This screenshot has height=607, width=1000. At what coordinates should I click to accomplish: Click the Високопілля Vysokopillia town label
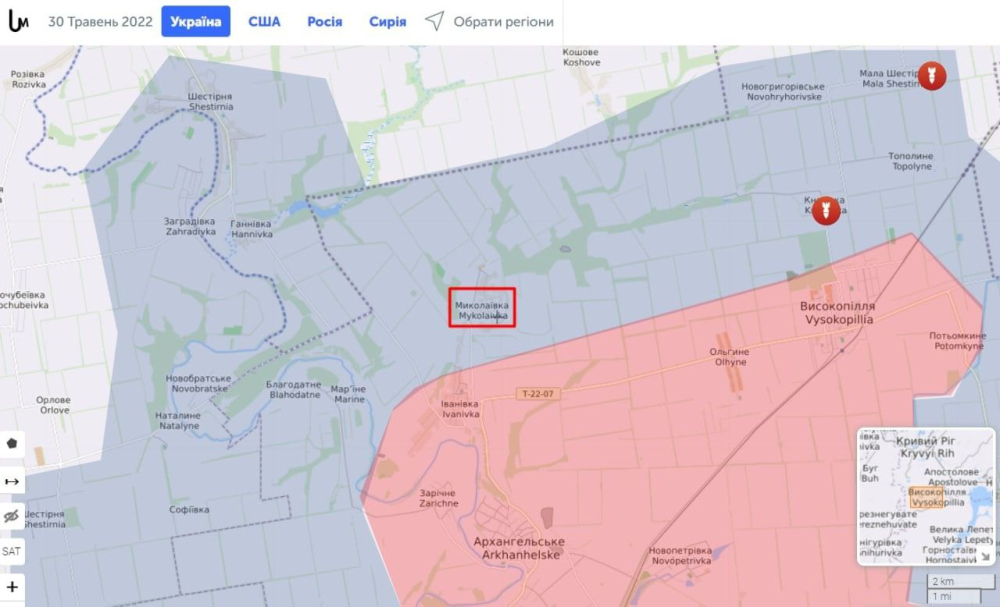[x=836, y=312]
